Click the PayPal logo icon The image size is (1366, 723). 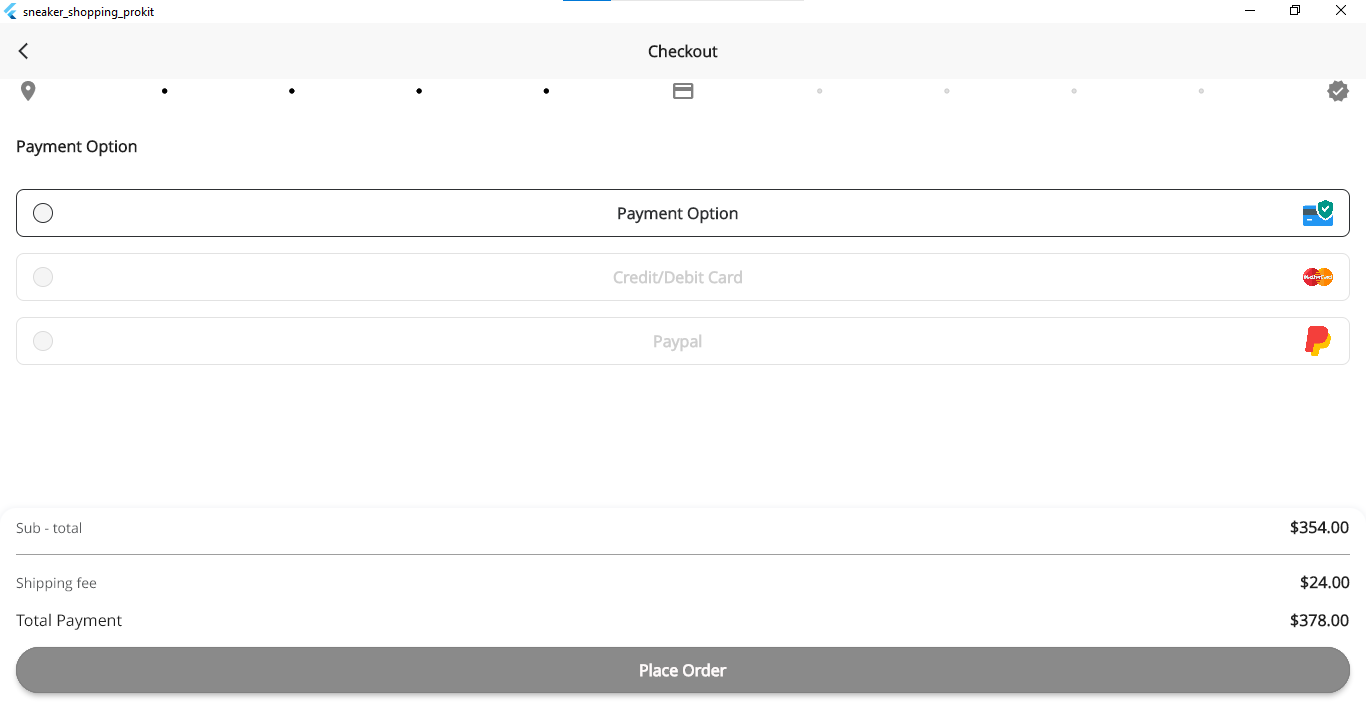(x=1317, y=341)
